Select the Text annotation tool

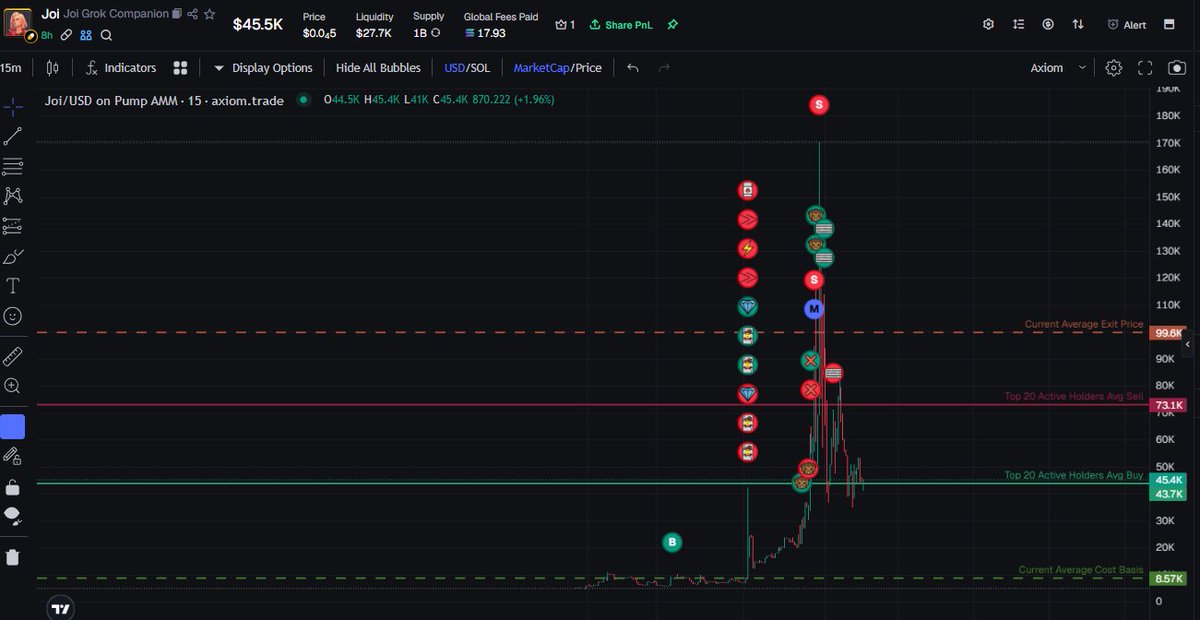(x=13, y=286)
